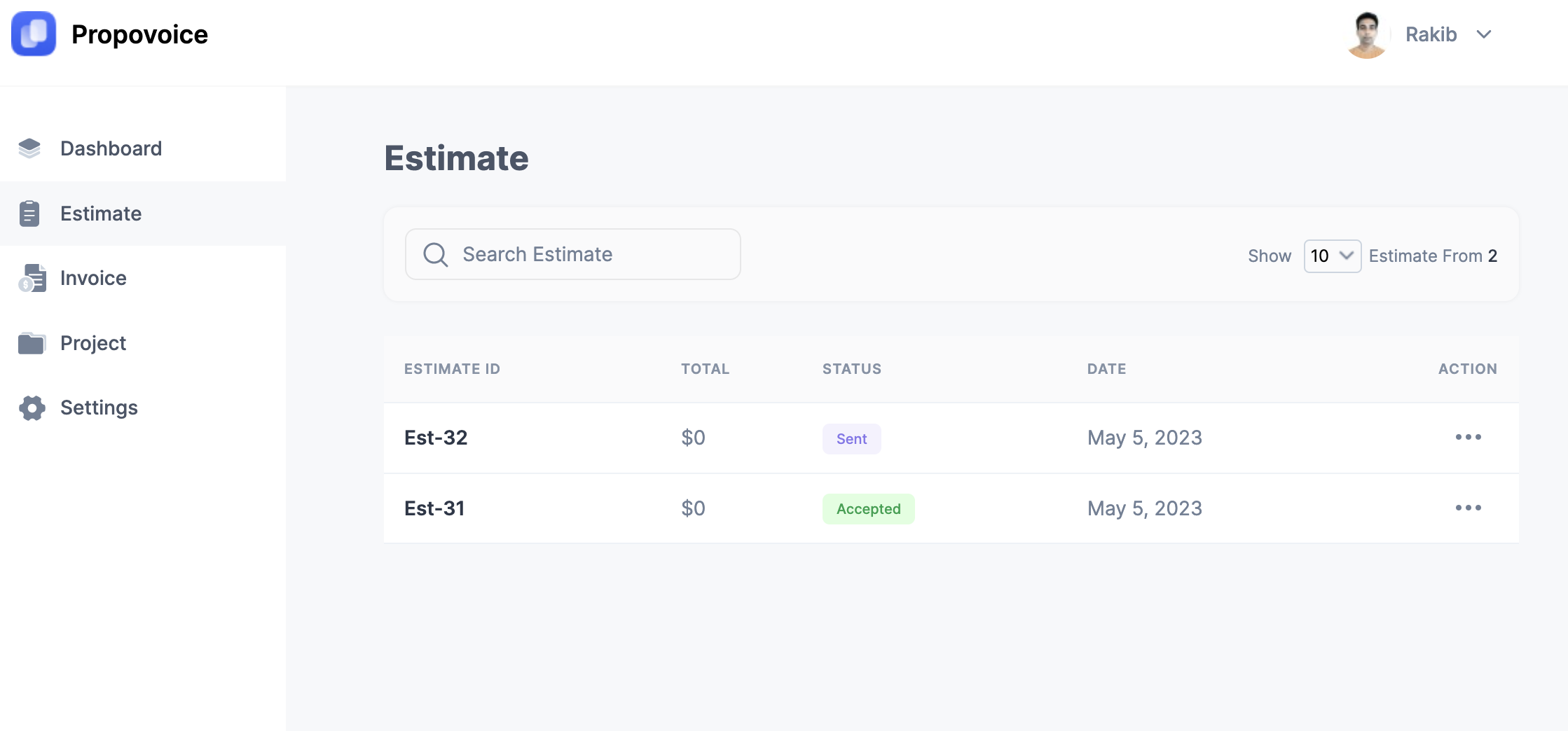Click the Status column header
Viewport: 1568px width, 731px height.
coord(852,369)
